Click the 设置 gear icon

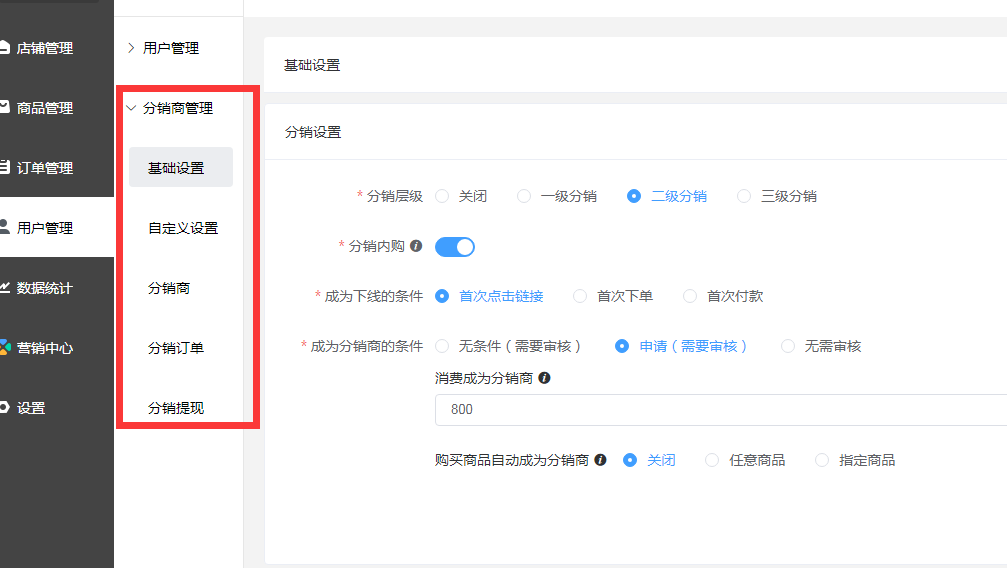(x=4, y=407)
